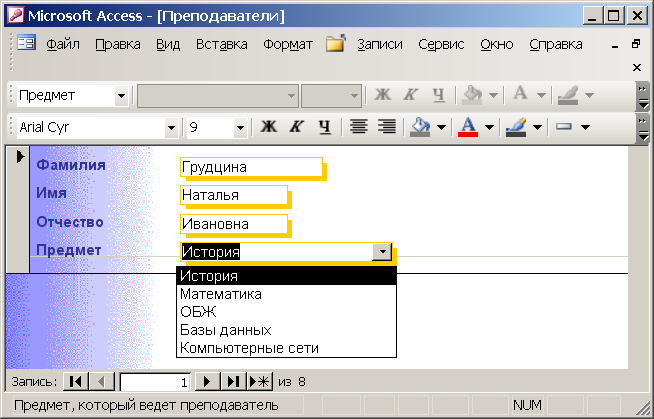Screen dimensions: 654x419
Task: Toggle bold Ж in Arial Cyr toolbar
Action: (x=269, y=127)
